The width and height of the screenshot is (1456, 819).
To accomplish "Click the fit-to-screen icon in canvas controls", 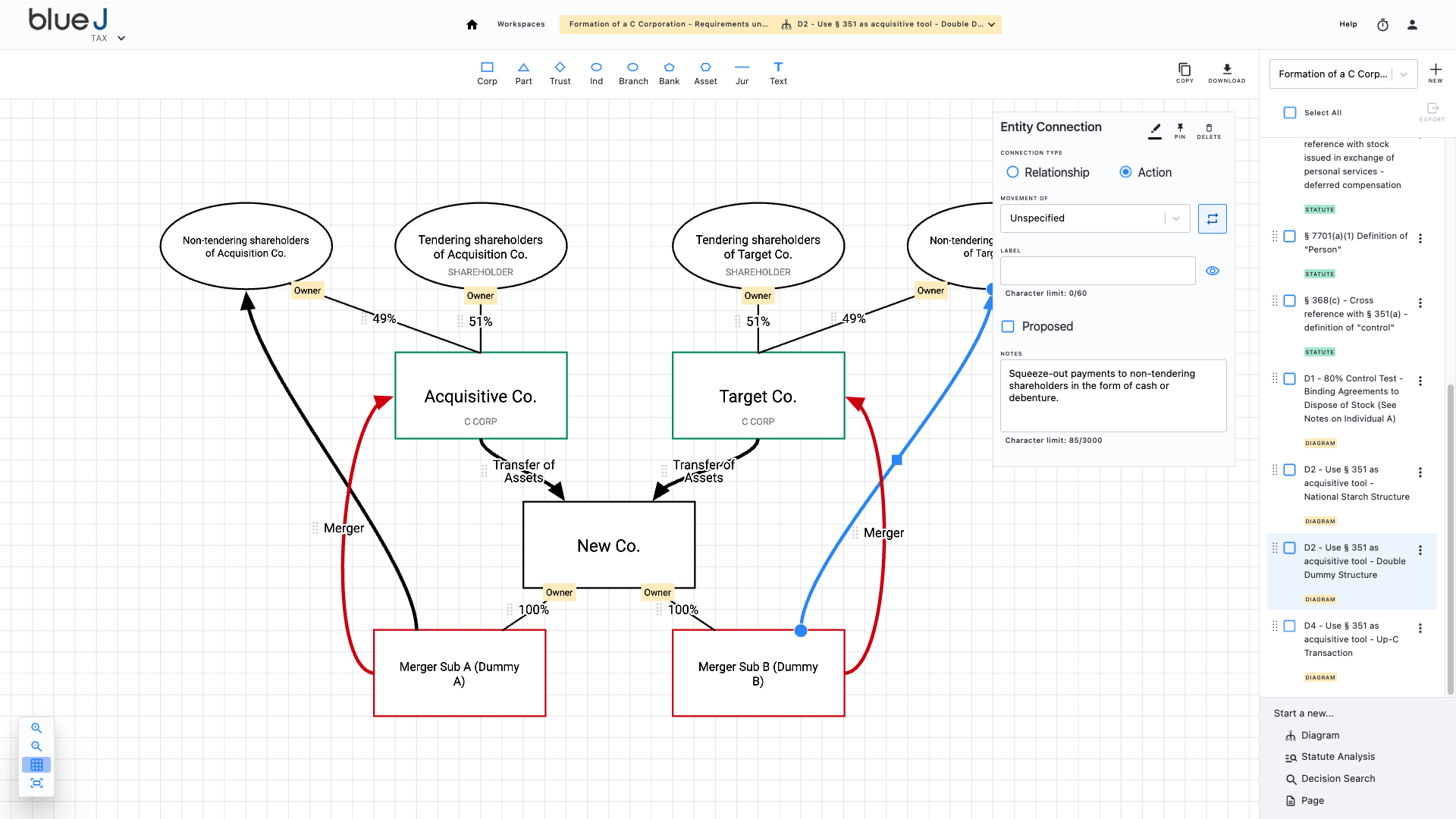I will (x=36, y=783).
